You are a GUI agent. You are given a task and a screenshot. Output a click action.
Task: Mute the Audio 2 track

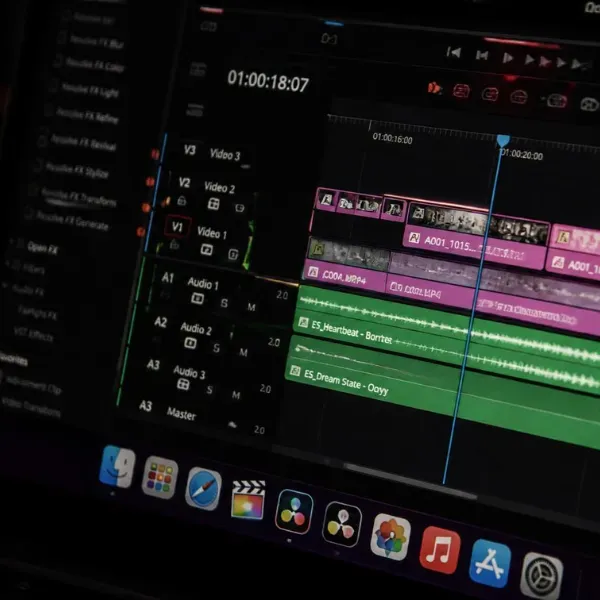(x=243, y=352)
